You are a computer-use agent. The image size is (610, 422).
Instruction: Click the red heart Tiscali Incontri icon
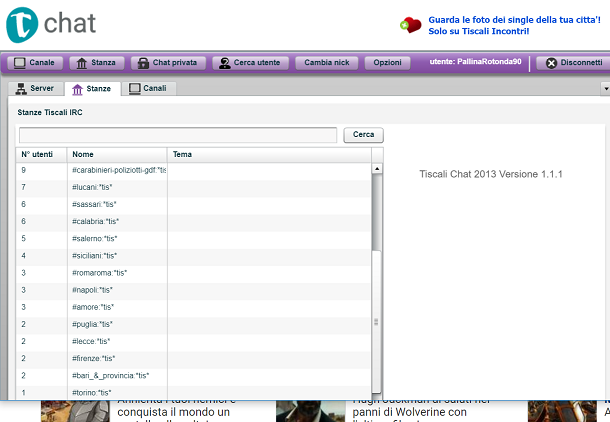(411, 25)
